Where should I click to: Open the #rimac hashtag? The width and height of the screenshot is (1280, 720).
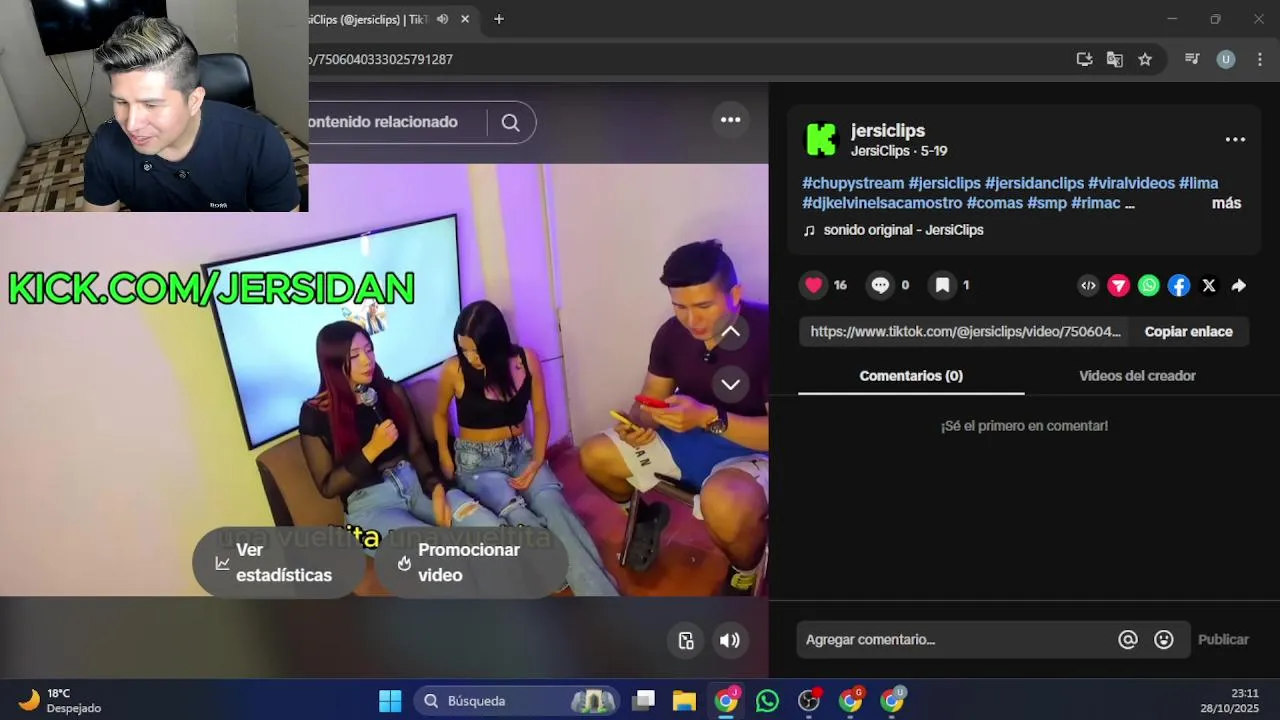[x=1095, y=203]
